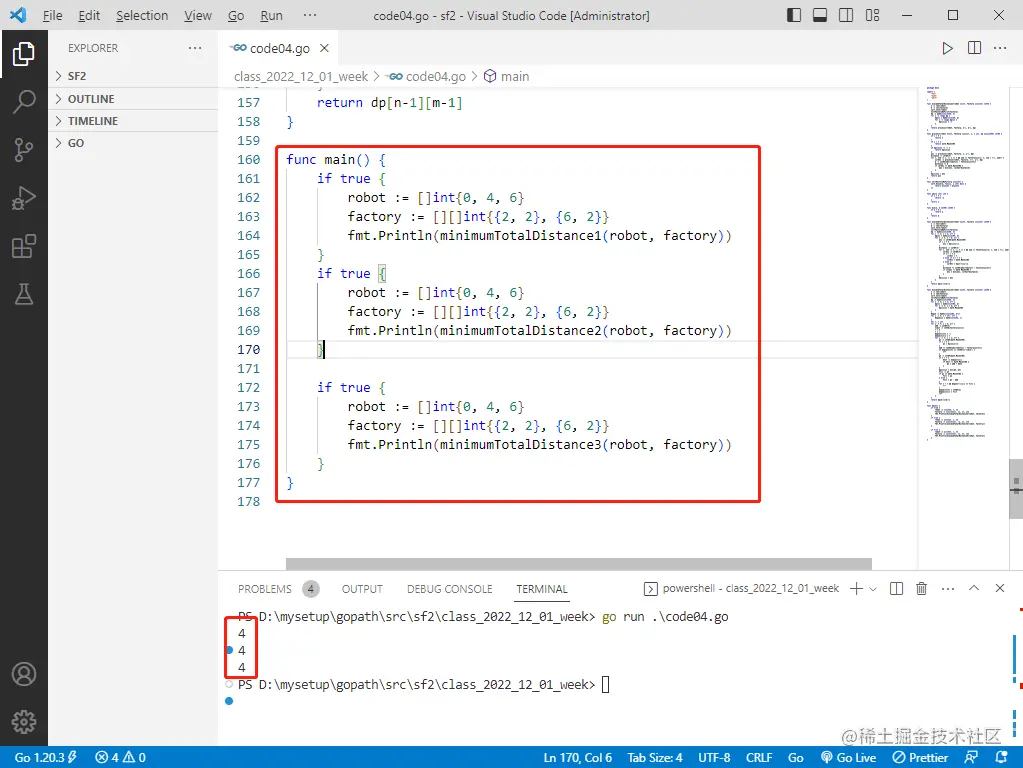The width and height of the screenshot is (1023, 768).
Task: Open editor More Actions ellipsis
Action: pos(1000,48)
